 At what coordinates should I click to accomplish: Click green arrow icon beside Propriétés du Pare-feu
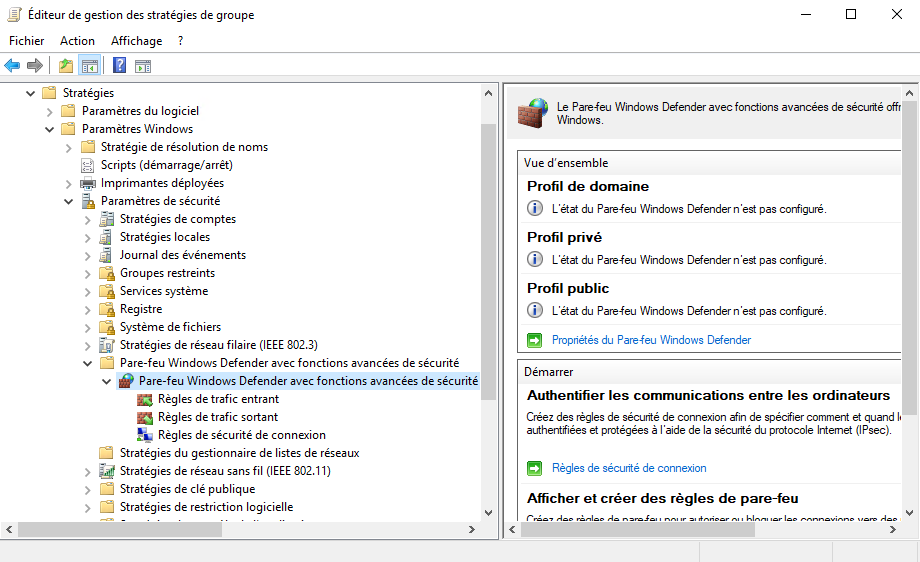(535, 340)
